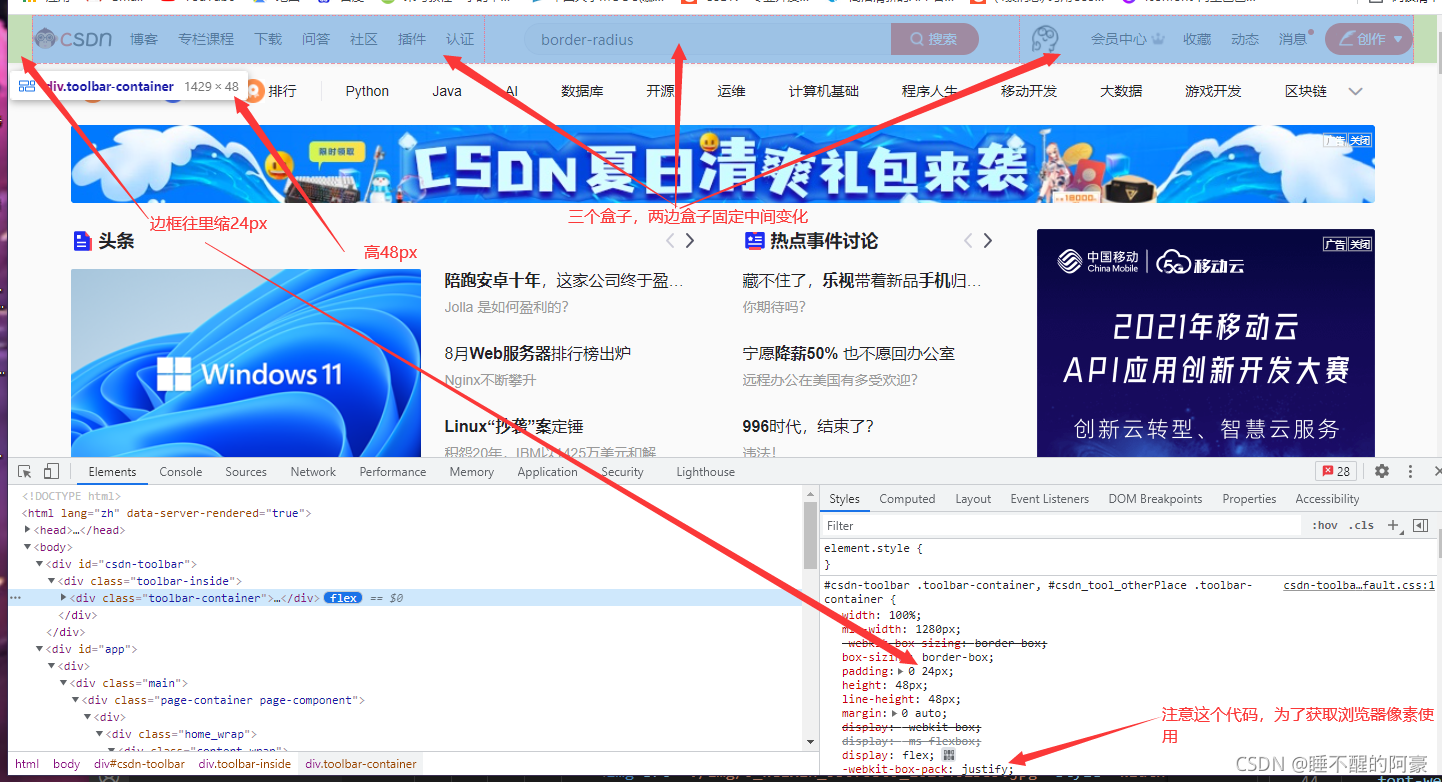Viewport: 1442px width, 782px height.
Task: Activate the inspect element picker icon
Action: [25, 472]
